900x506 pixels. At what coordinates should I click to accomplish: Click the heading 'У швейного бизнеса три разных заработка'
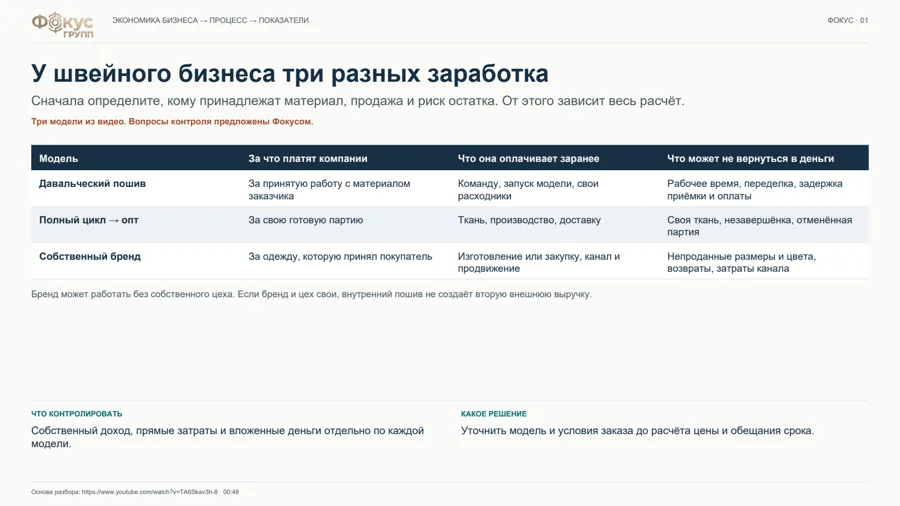290,74
